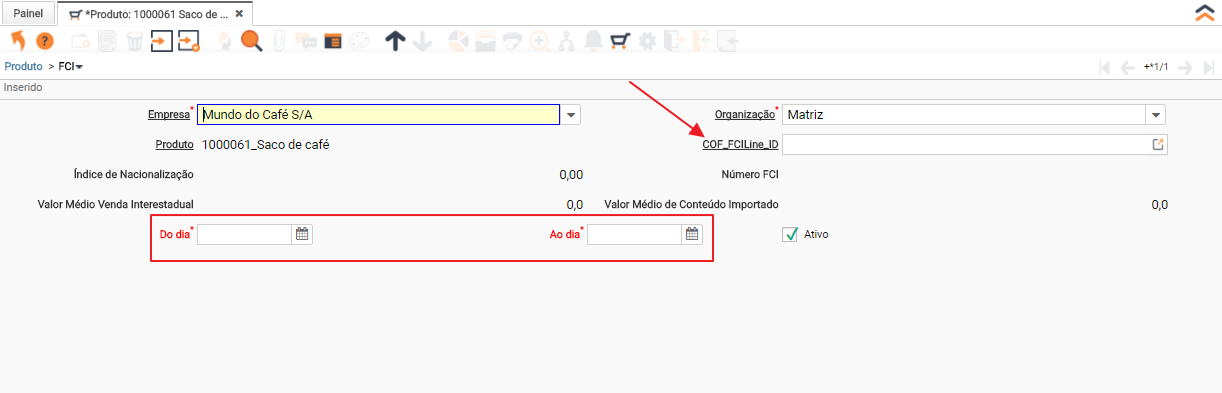Go to Detail record with the down arrow
Image resolution: width=1222 pixels, height=393 pixels.
pyautogui.click(x=423, y=41)
